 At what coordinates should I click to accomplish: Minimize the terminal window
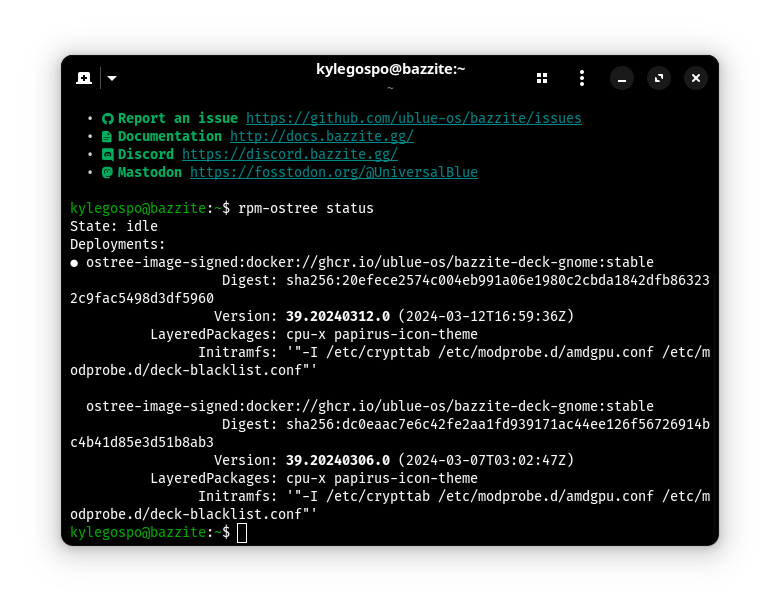pyautogui.click(x=622, y=78)
